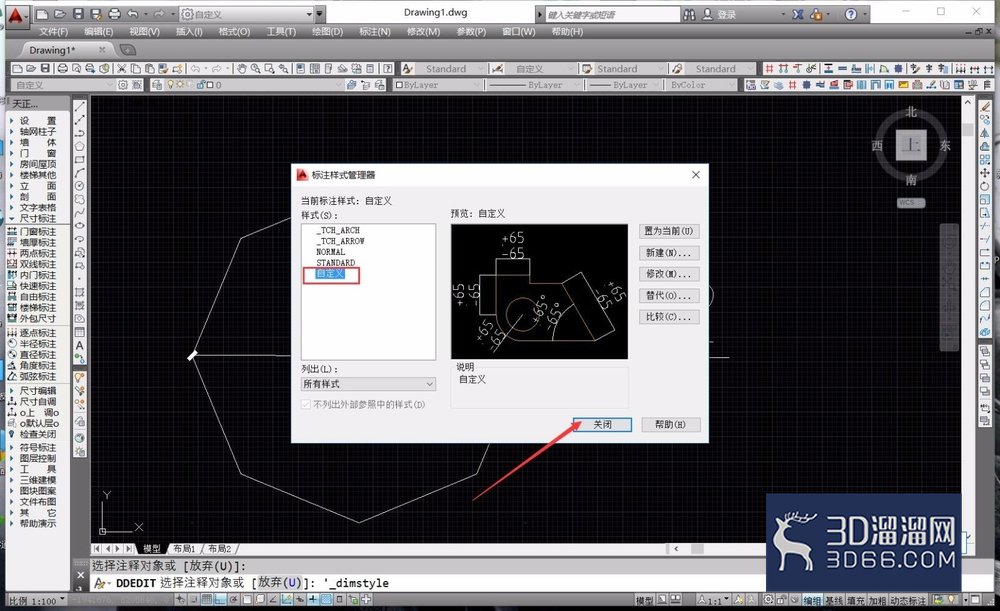Click New file icon in quick access bar
The image size is (1000, 611).
pyautogui.click(x=41, y=14)
